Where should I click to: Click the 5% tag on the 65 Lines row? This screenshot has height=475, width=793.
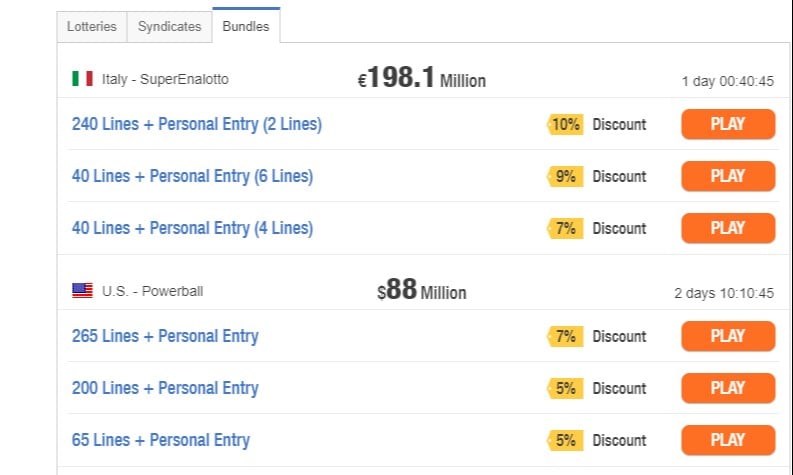tap(565, 441)
